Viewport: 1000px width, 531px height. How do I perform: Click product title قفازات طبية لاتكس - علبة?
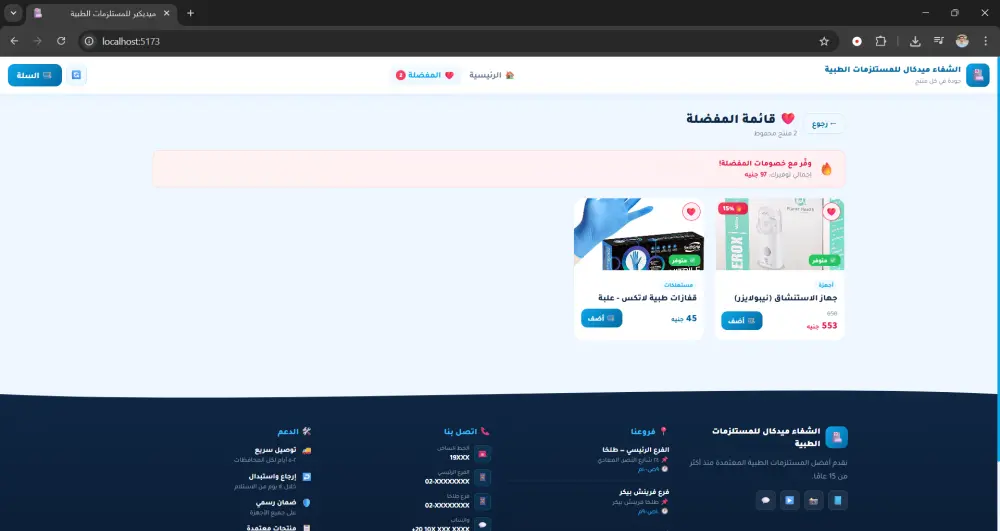(647, 298)
